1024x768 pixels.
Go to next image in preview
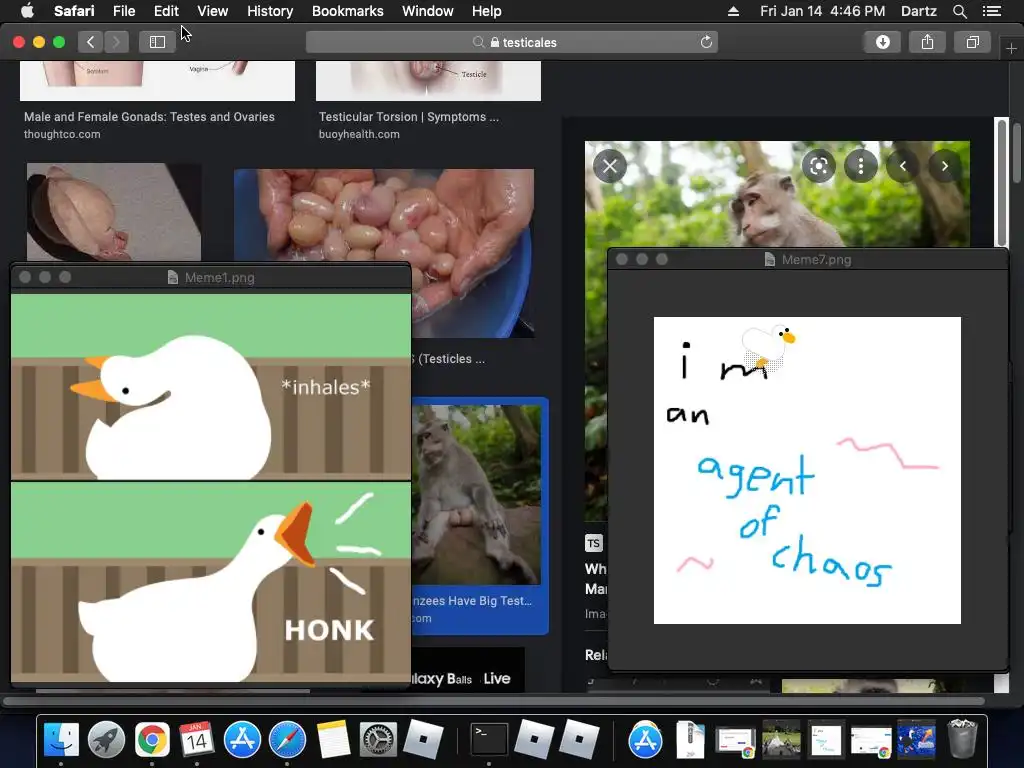pyautogui.click(x=944, y=166)
